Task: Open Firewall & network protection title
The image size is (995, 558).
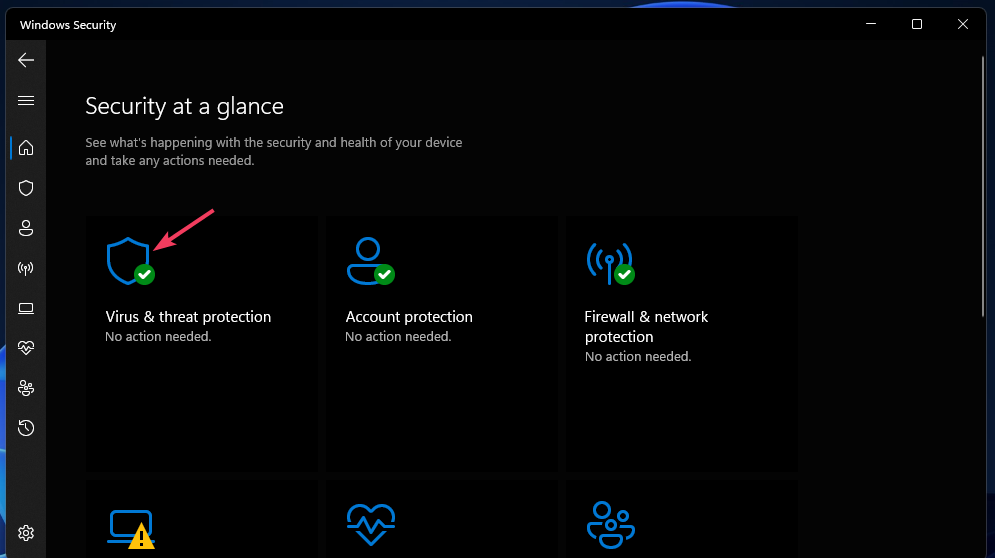Action: [646, 326]
